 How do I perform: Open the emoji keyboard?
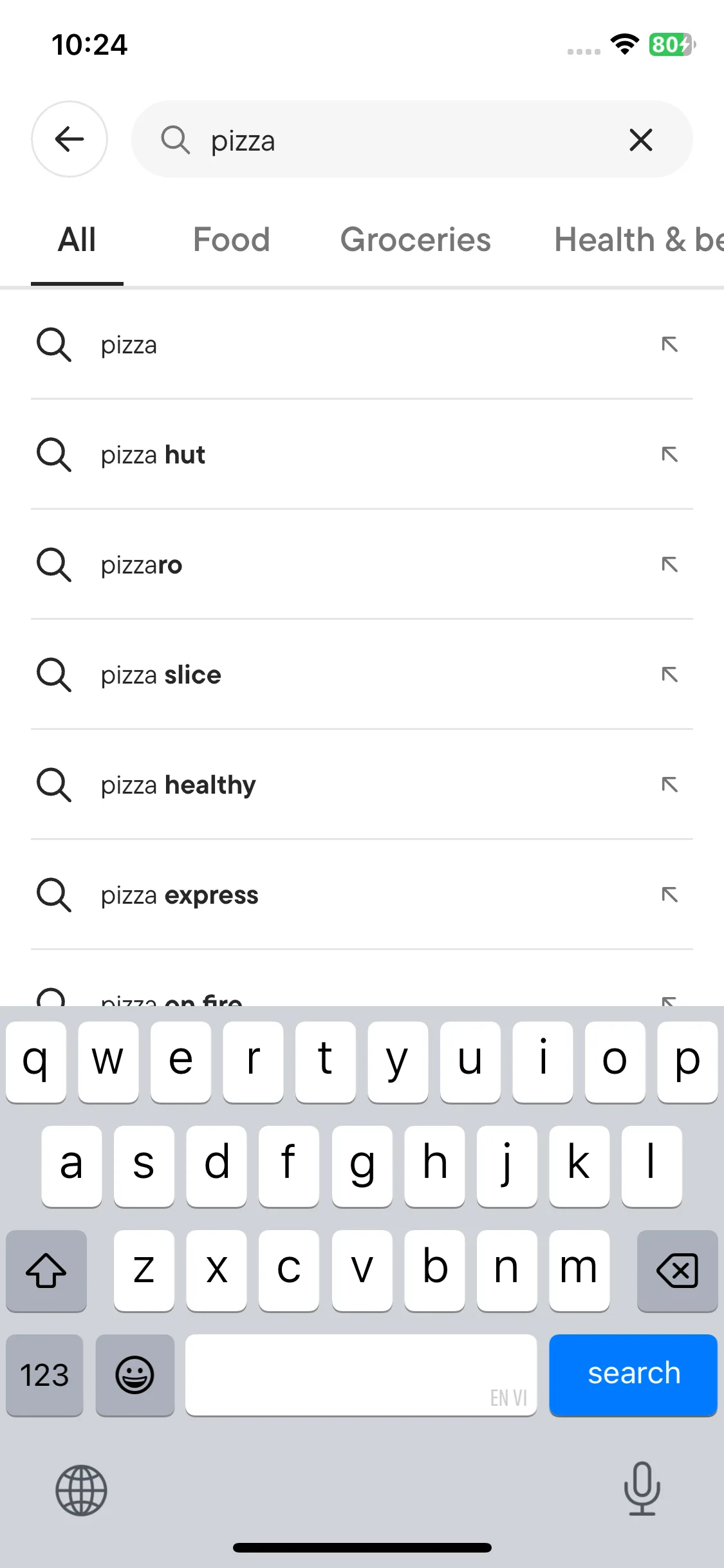tap(135, 1375)
